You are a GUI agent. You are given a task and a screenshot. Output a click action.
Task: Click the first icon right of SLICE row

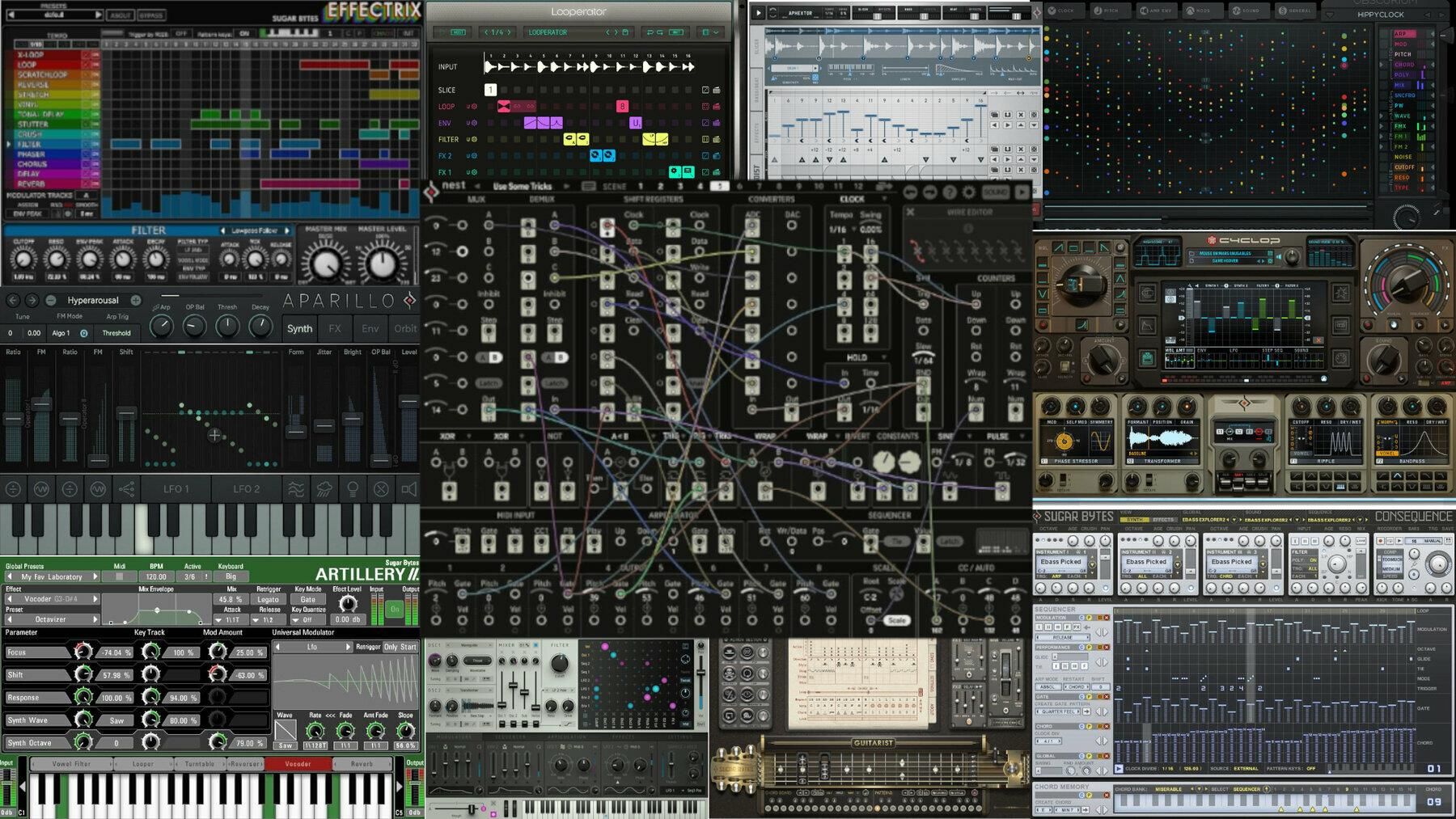point(705,90)
